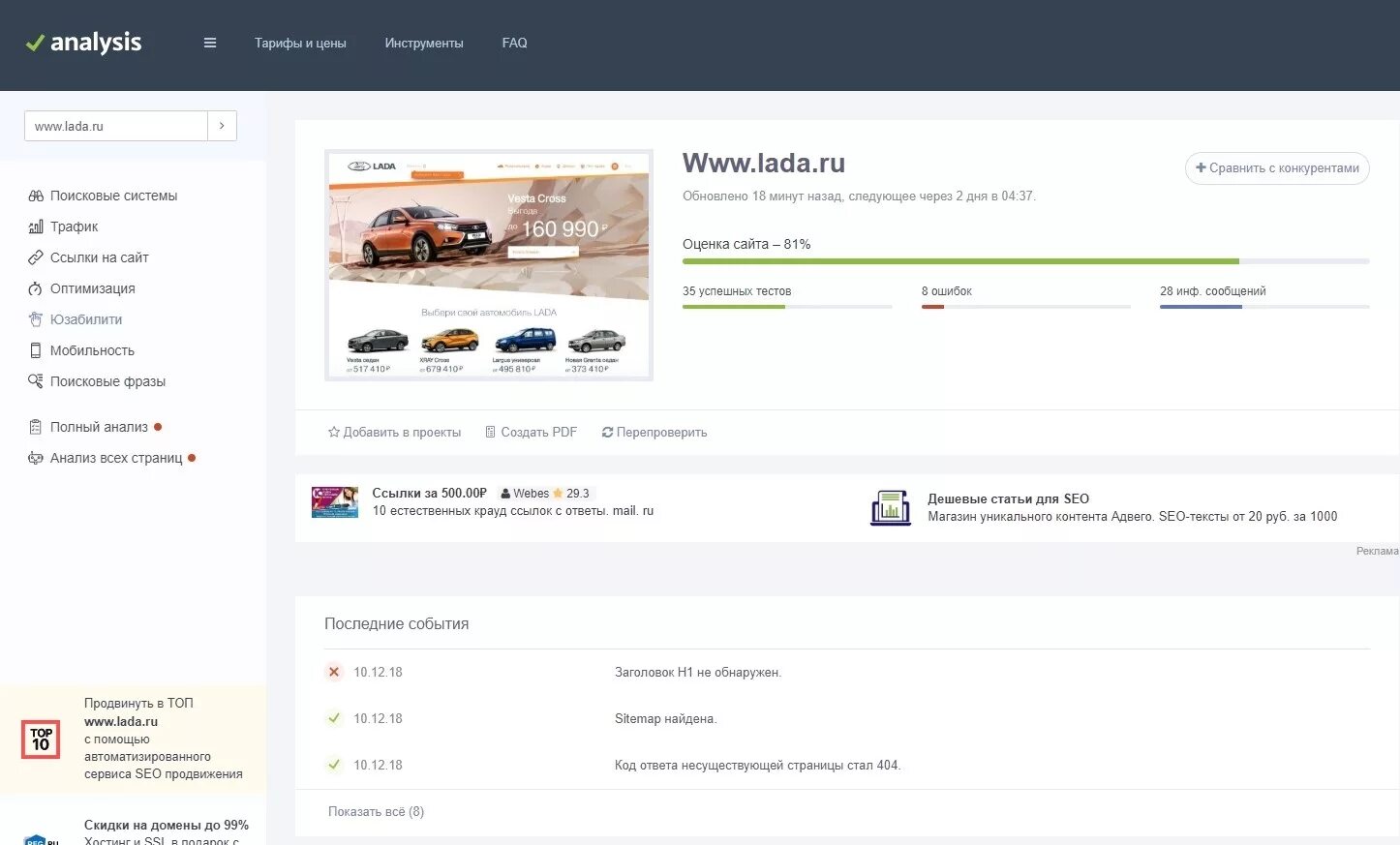Click the analysis logo checkmark
The width and height of the screenshot is (1400, 845).
coord(35,43)
